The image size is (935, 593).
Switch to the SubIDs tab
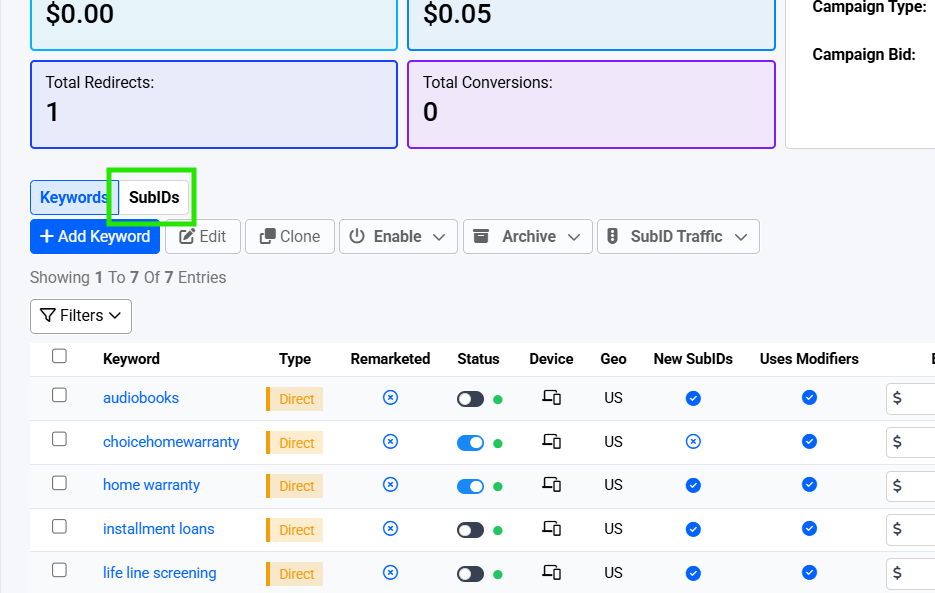[x=154, y=197]
